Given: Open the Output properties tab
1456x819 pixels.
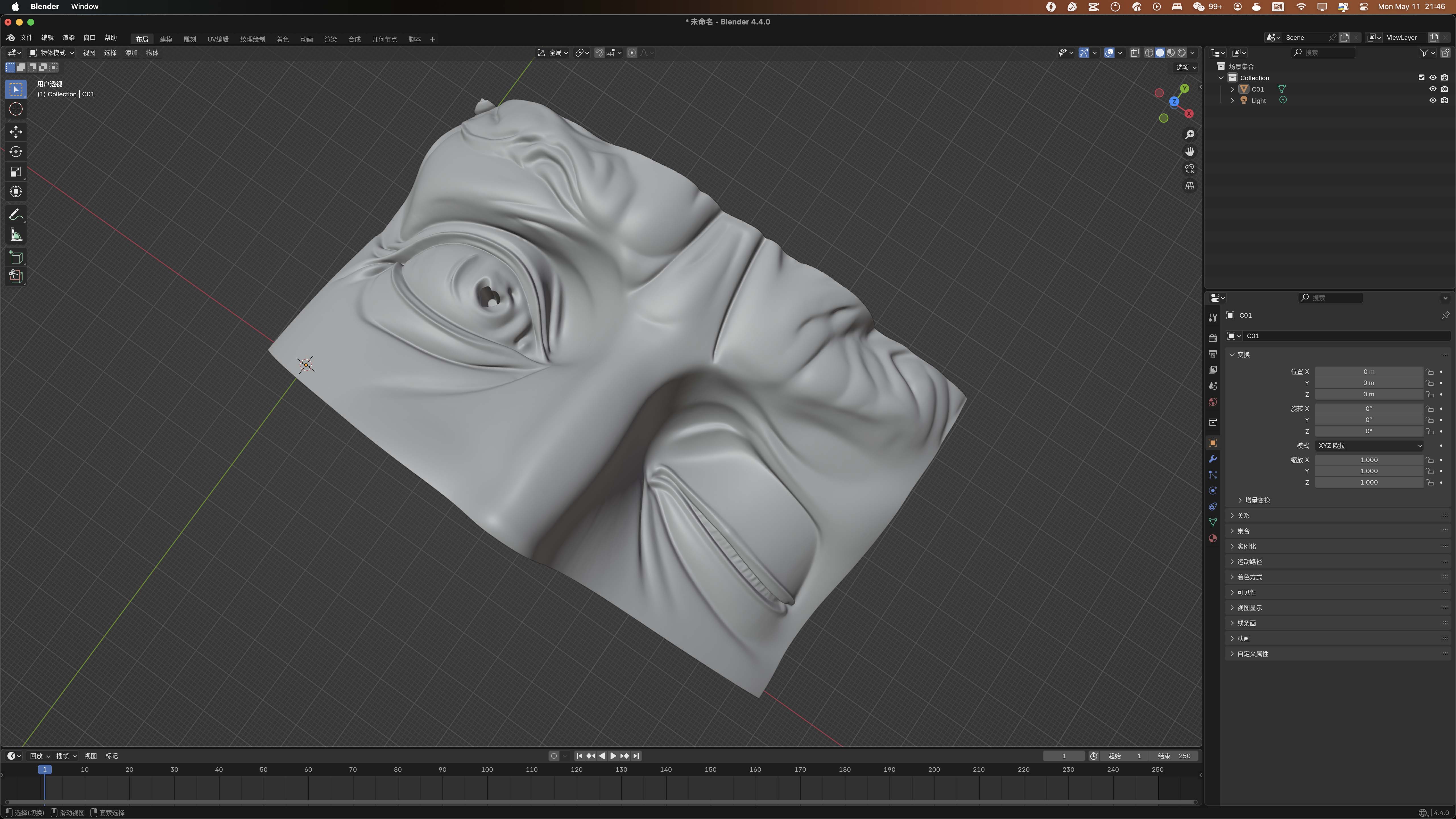Looking at the screenshot, I should pos(1212,354).
